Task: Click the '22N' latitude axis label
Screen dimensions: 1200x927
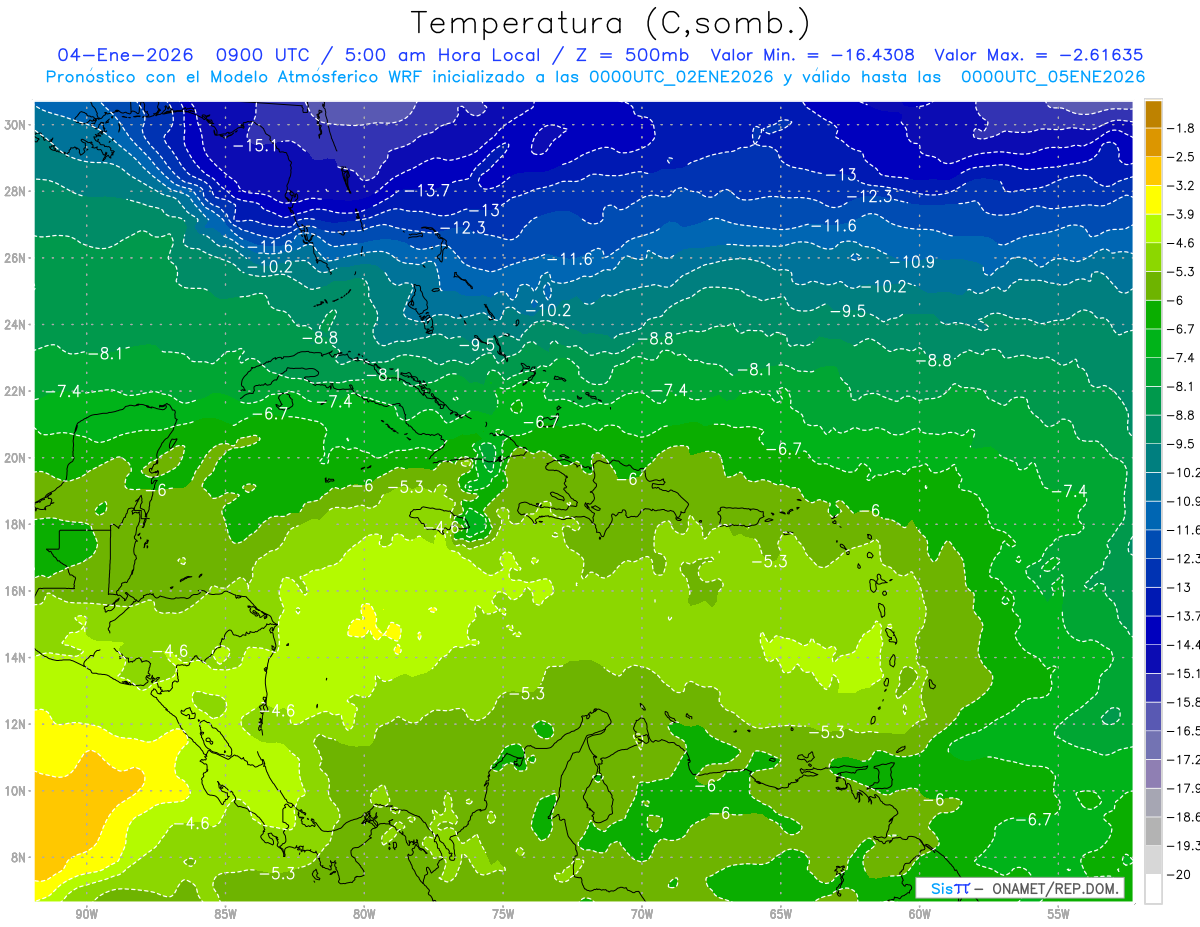Action: click(17, 391)
